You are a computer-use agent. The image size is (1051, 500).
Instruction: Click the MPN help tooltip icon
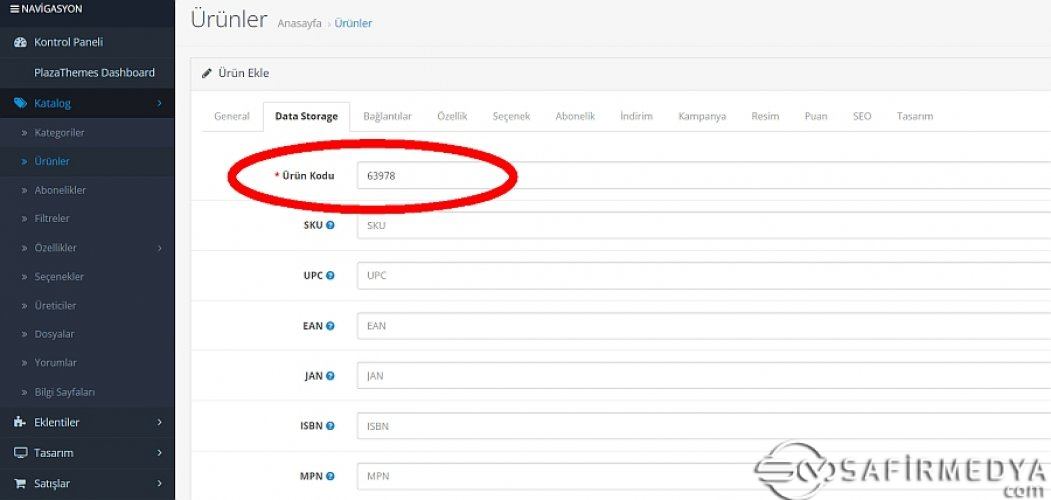point(330,476)
